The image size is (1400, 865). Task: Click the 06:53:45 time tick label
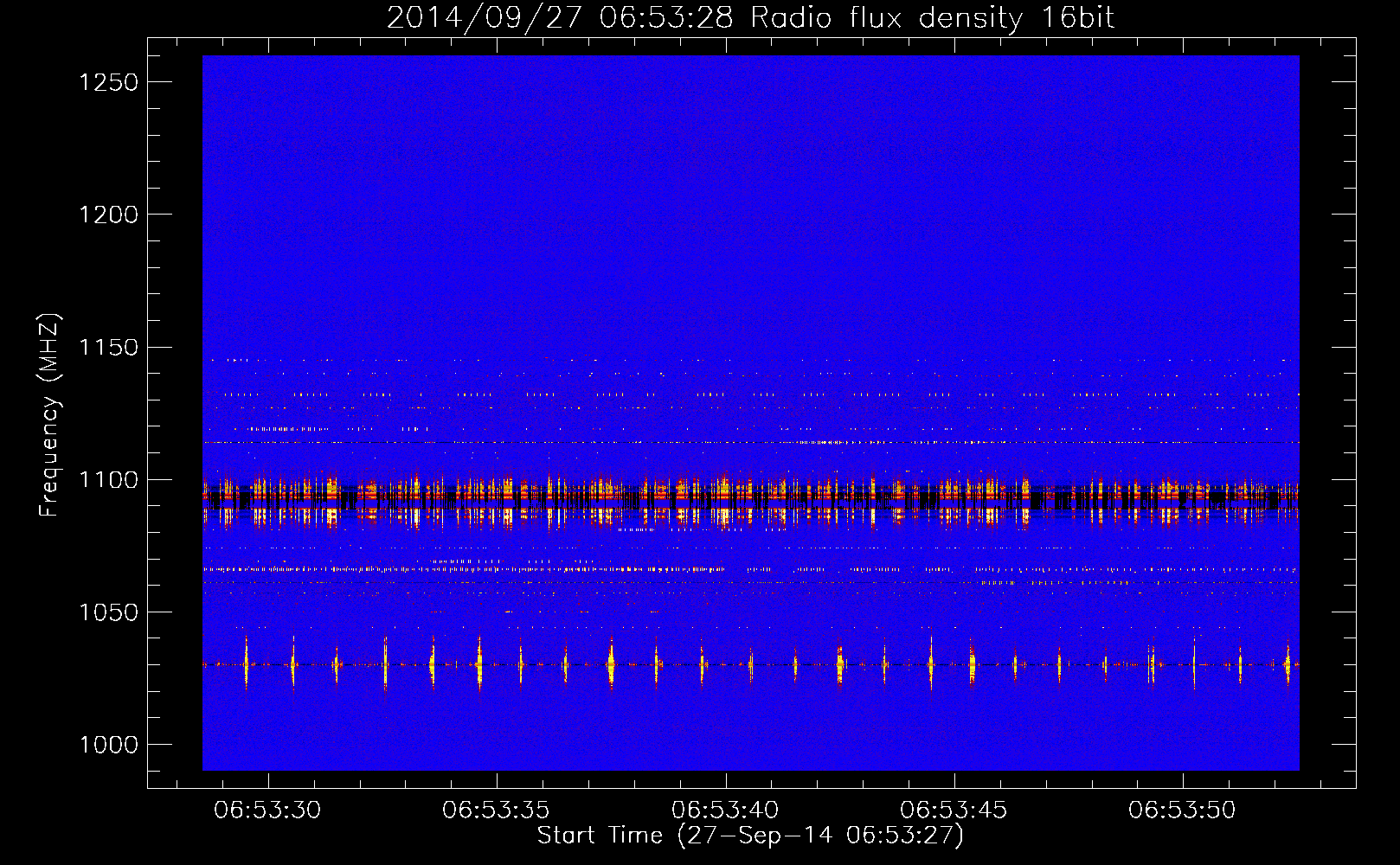point(954,811)
